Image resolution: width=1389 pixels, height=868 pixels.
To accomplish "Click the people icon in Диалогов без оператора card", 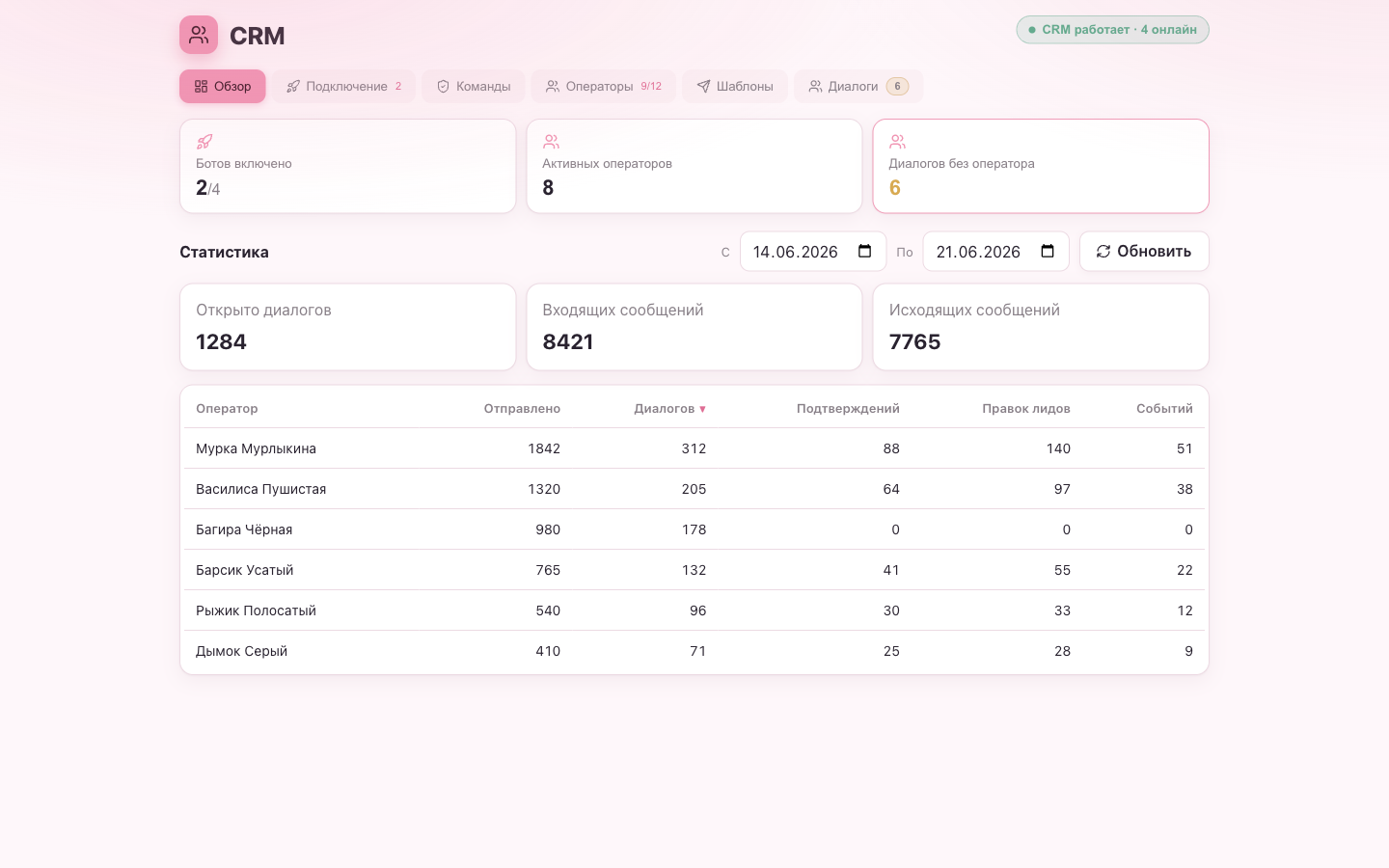I will 897,142.
